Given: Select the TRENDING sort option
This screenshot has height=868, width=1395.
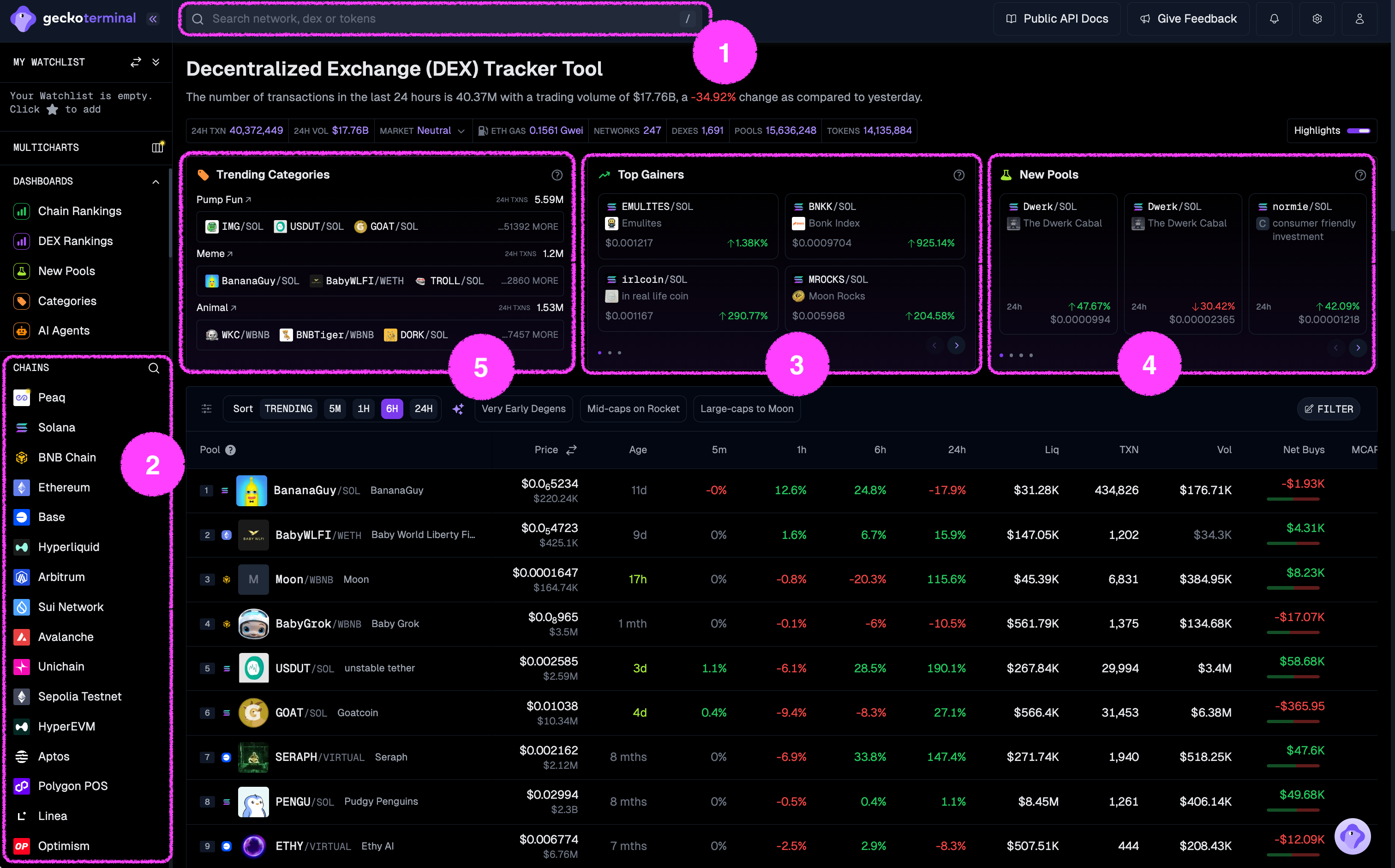Looking at the screenshot, I should coord(288,409).
